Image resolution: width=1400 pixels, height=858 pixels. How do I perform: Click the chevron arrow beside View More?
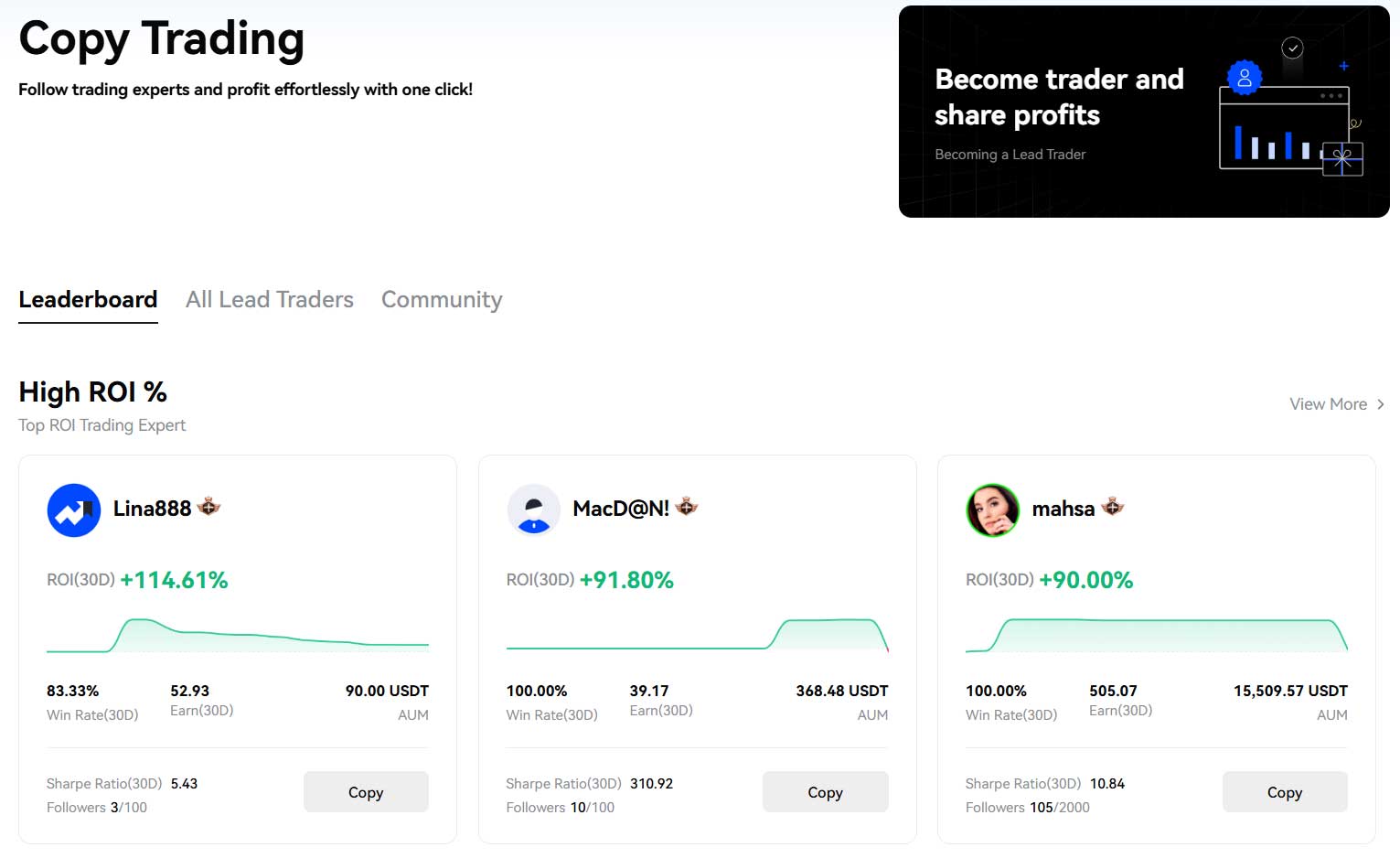1380,403
